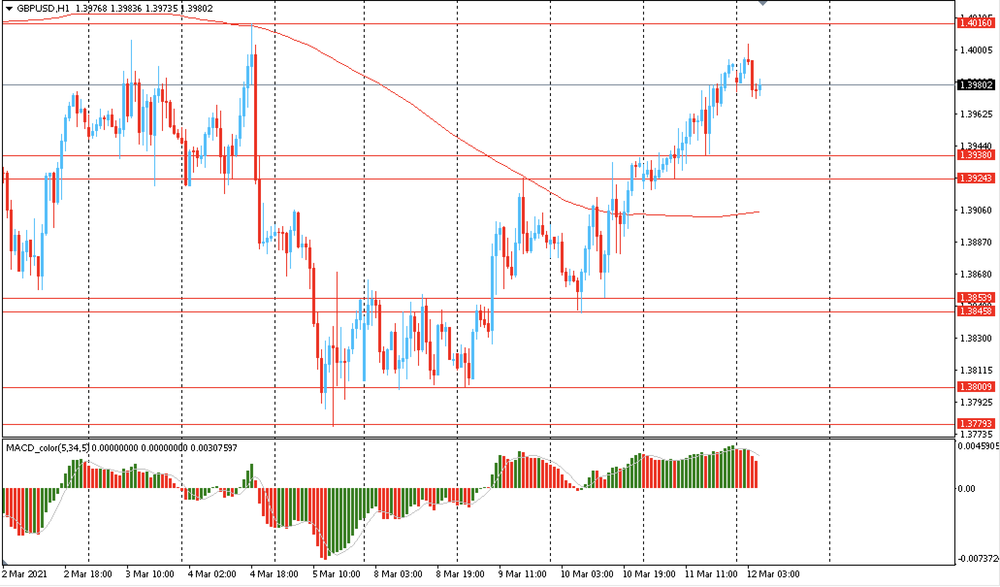The height and width of the screenshot is (587, 1000).
Task: Select the 1.38458 red price level label
Action: pyautogui.click(x=976, y=311)
